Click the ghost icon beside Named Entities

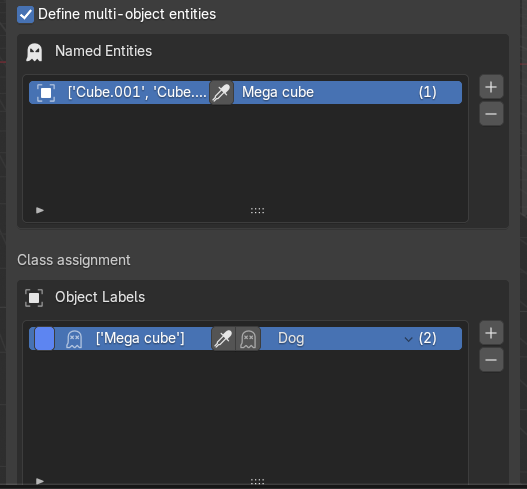pos(34,52)
